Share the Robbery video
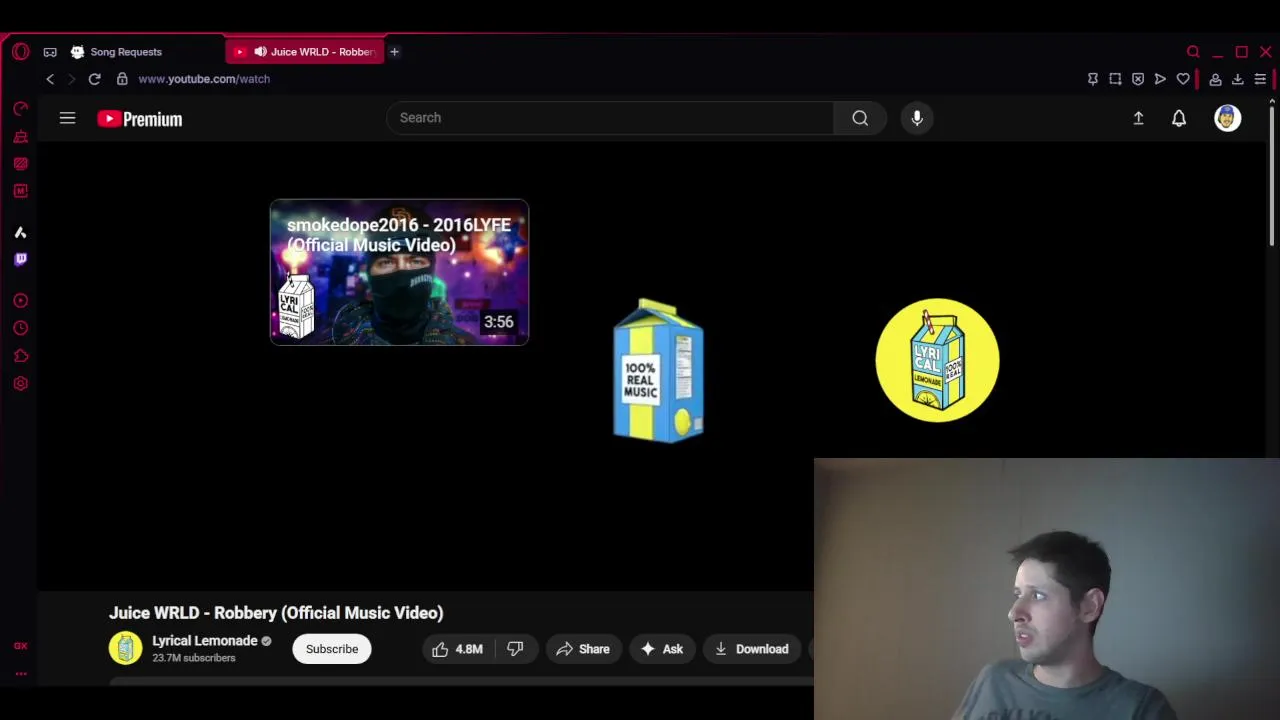 [583, 649]
